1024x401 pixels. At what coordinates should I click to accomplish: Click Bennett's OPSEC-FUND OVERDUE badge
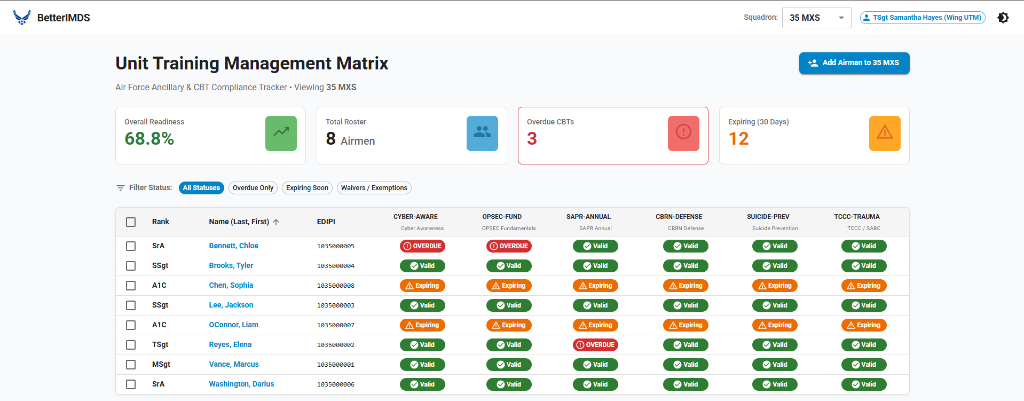509,246
